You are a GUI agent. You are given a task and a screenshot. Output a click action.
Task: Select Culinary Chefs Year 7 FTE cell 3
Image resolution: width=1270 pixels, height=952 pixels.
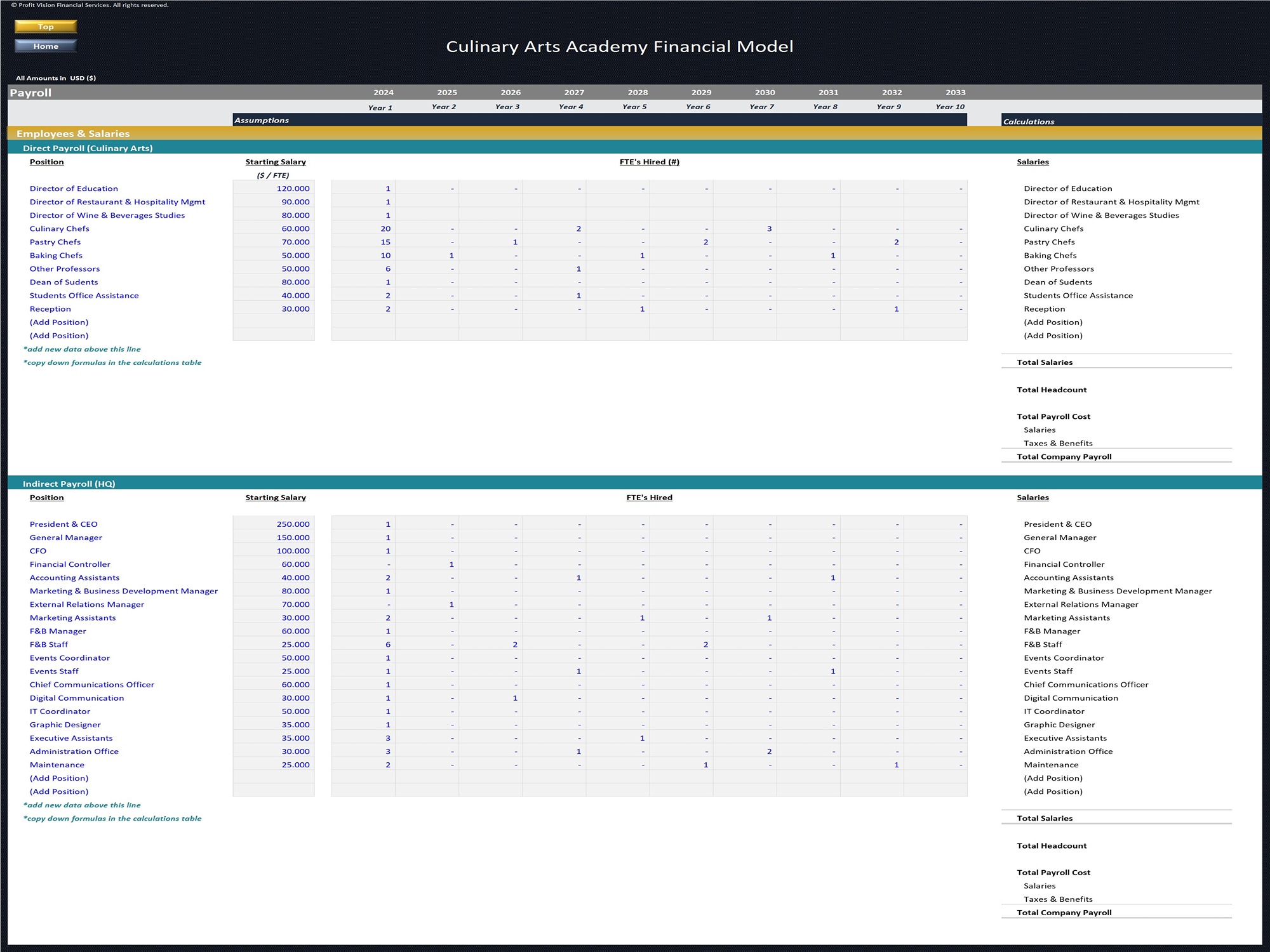coord(745,228)
